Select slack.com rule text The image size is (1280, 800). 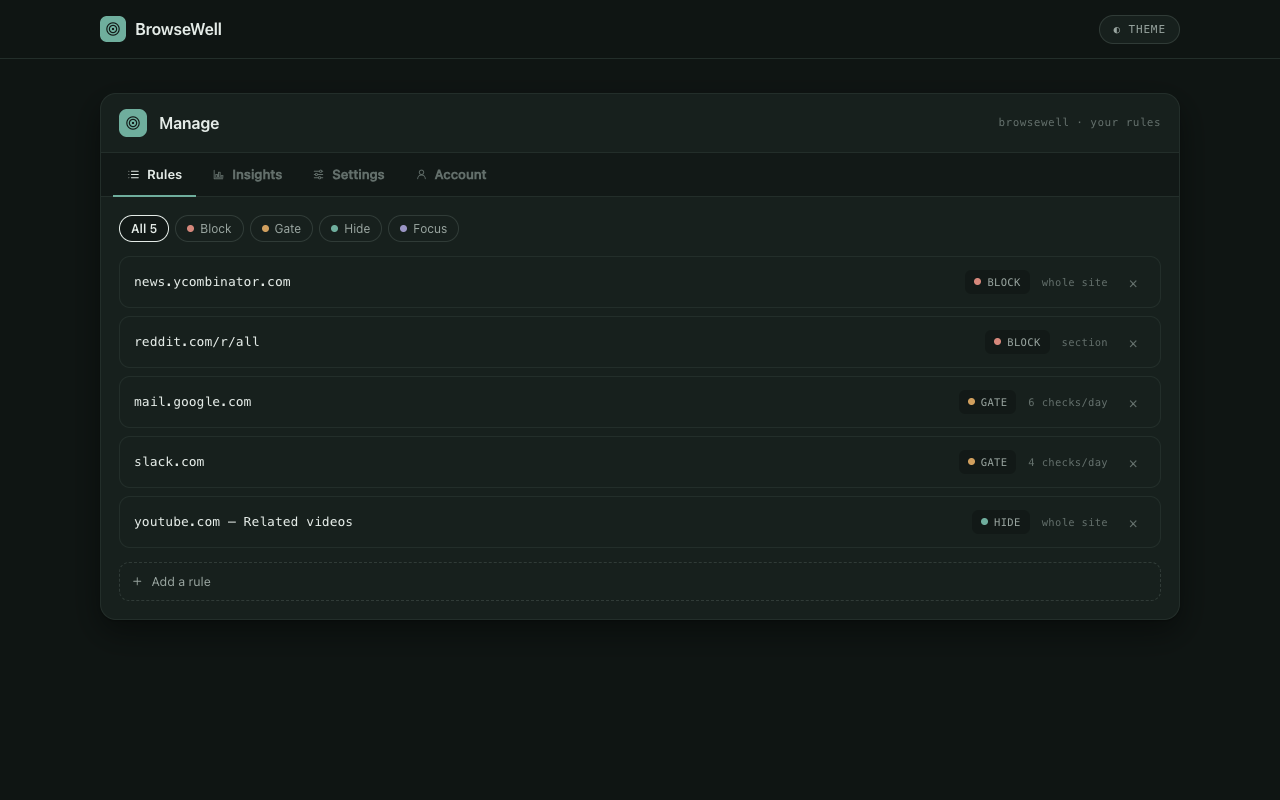pos(169,462)
